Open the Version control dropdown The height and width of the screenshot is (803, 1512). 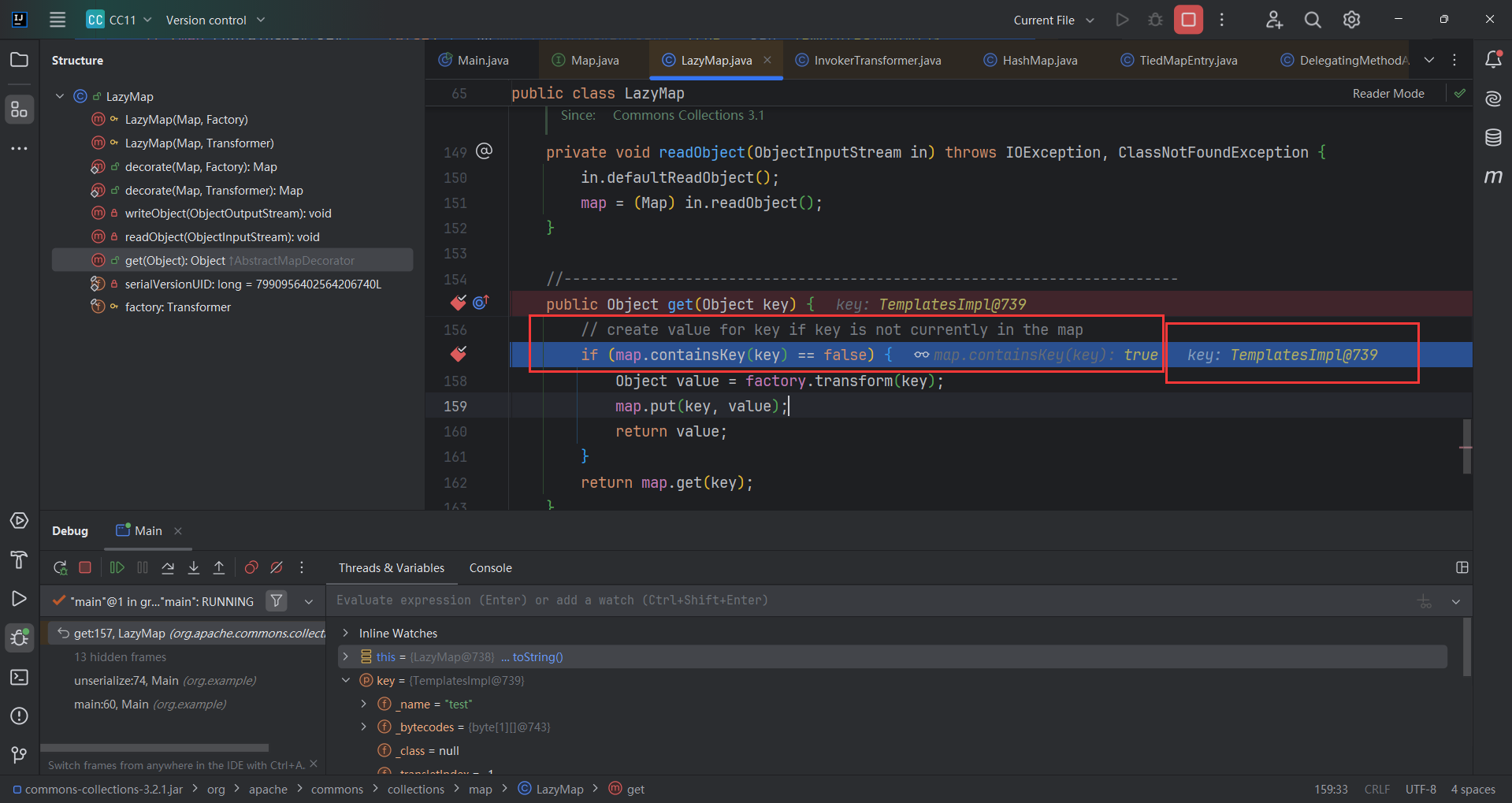[x=215, y=20]
